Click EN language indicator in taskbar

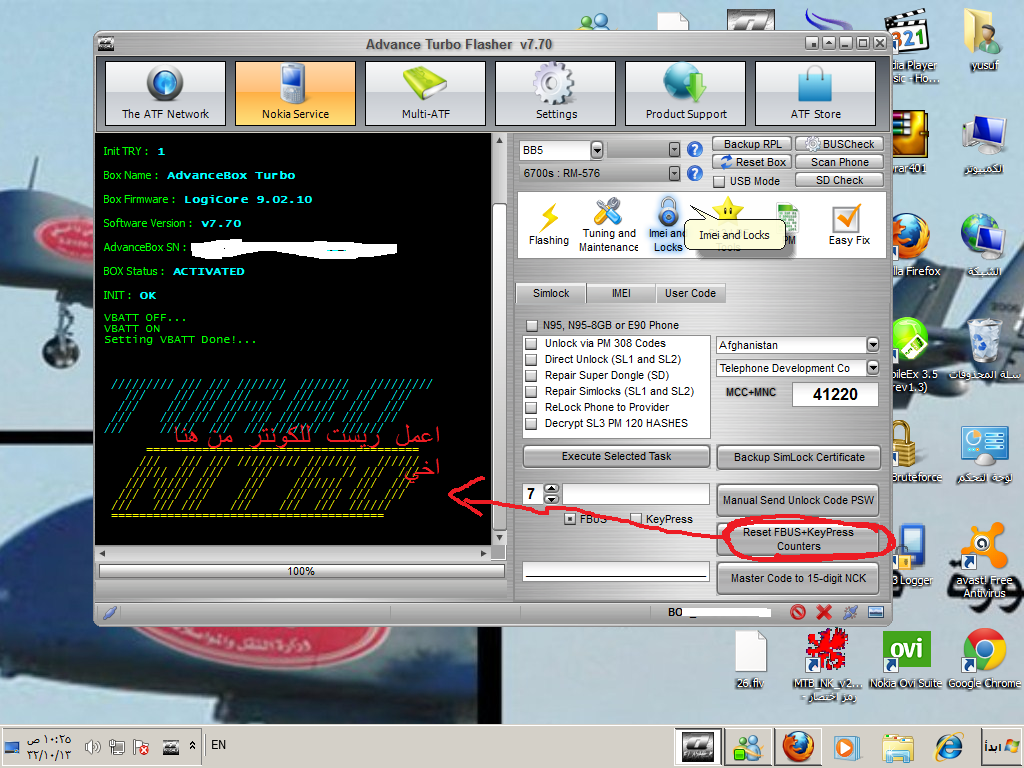click(x=219, y=745)
